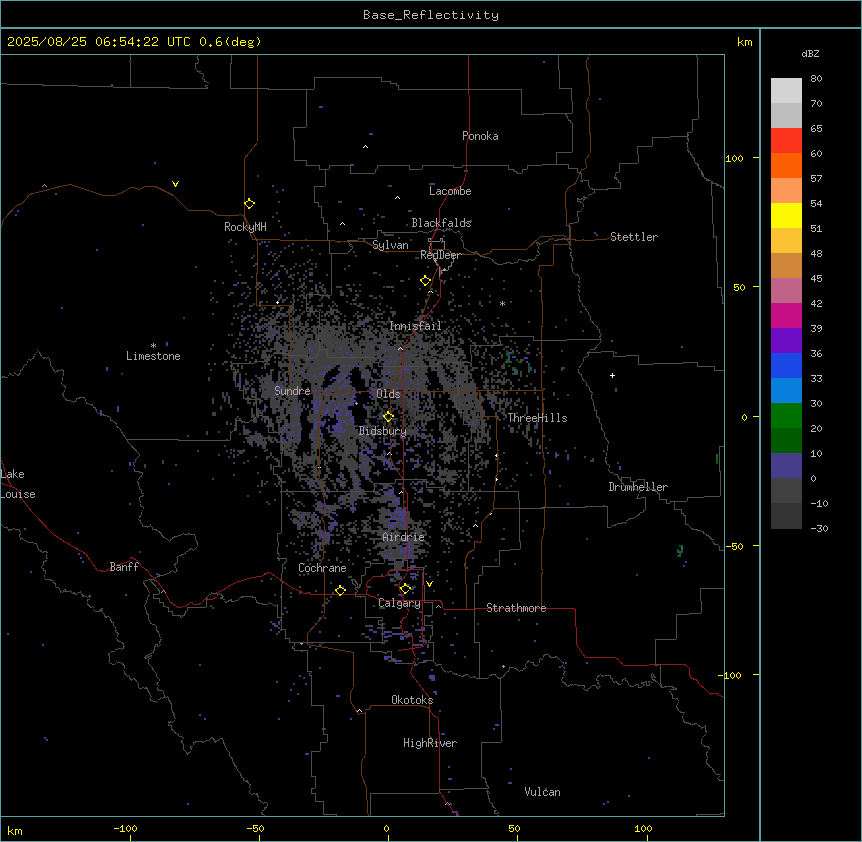Pick the red 60-65 dBZ legend color

point(786,140)
